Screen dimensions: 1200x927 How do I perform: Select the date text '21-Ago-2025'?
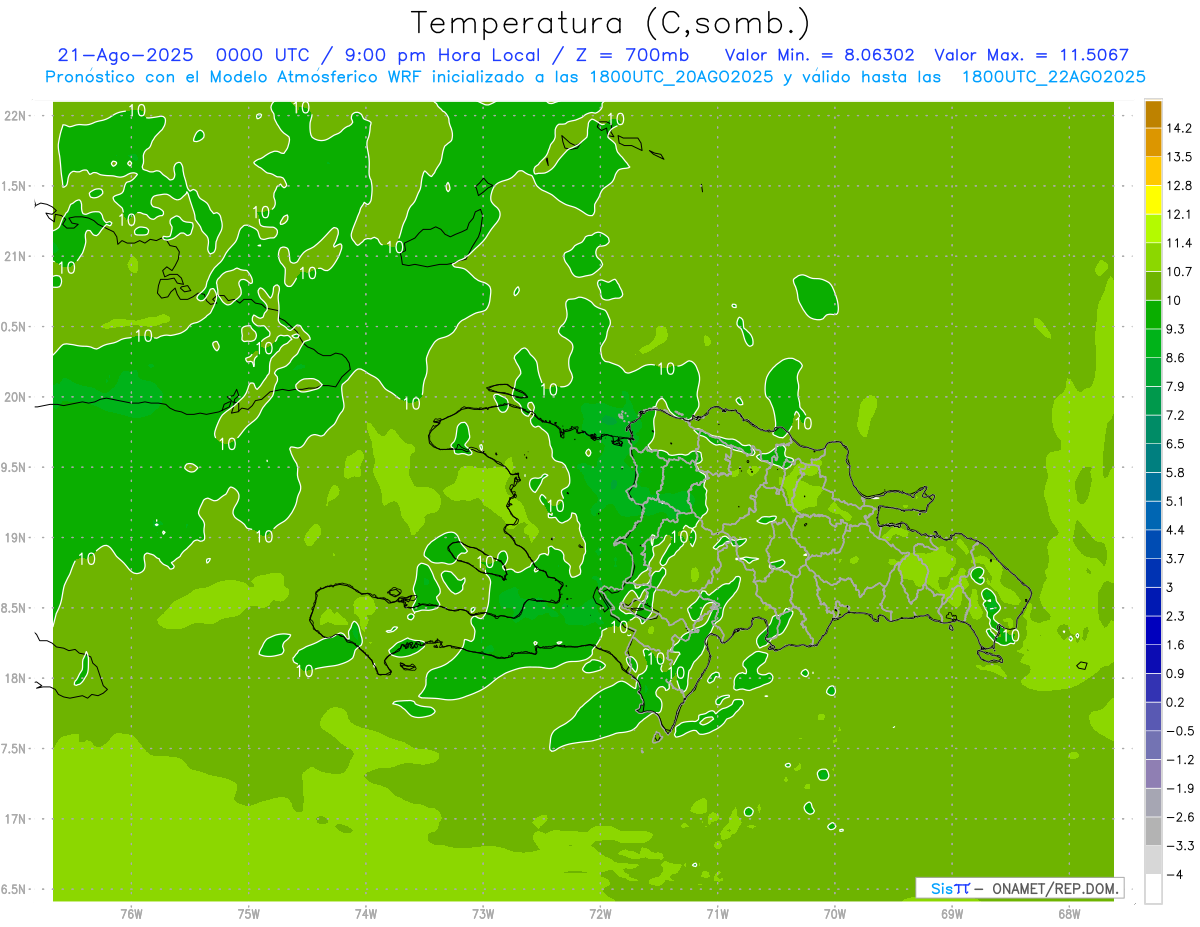[126, 56]
